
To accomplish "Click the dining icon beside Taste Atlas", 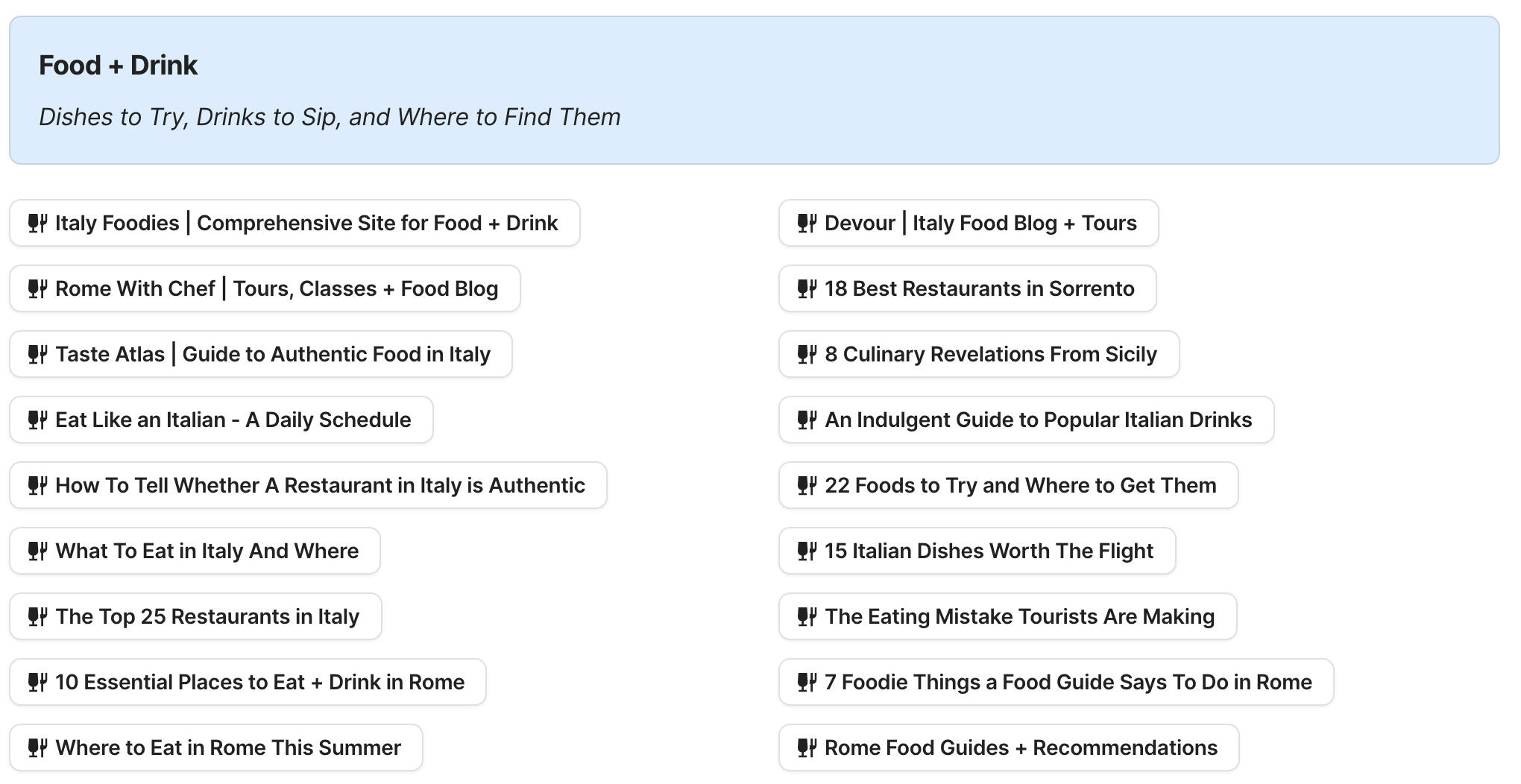I will (38, 354).
